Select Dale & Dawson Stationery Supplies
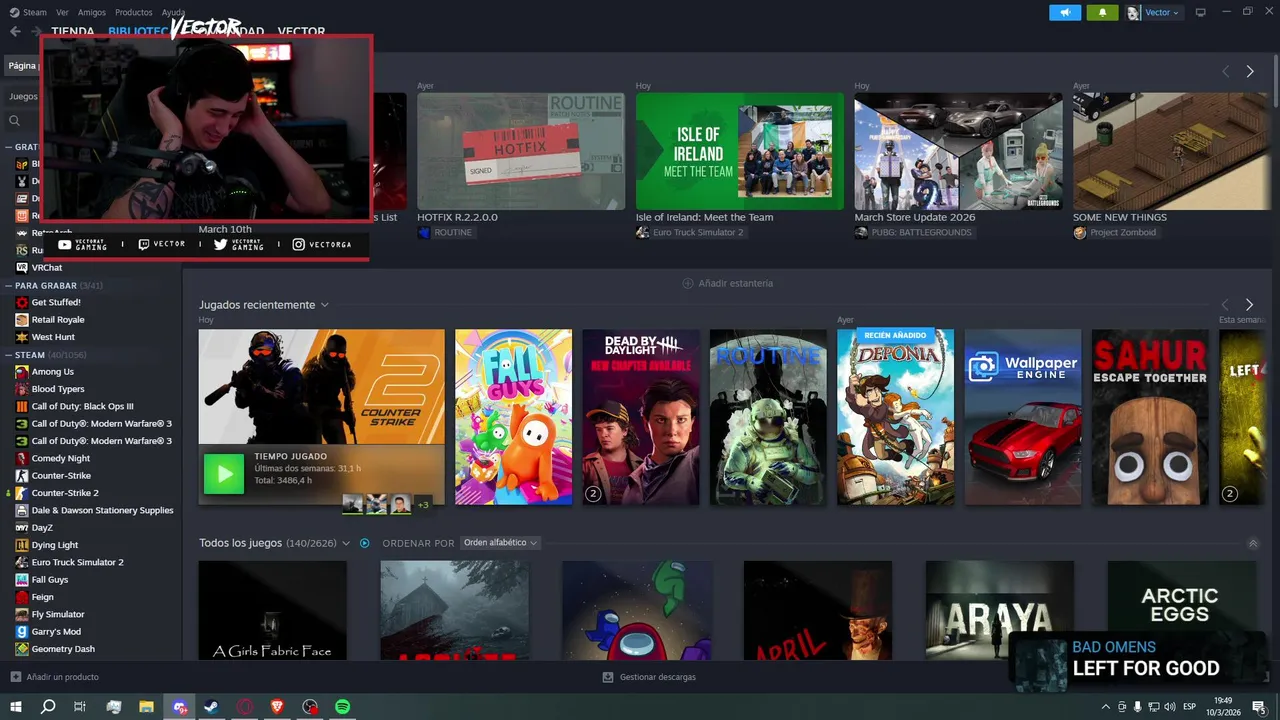1280x720 pixels. coord(102,510)
